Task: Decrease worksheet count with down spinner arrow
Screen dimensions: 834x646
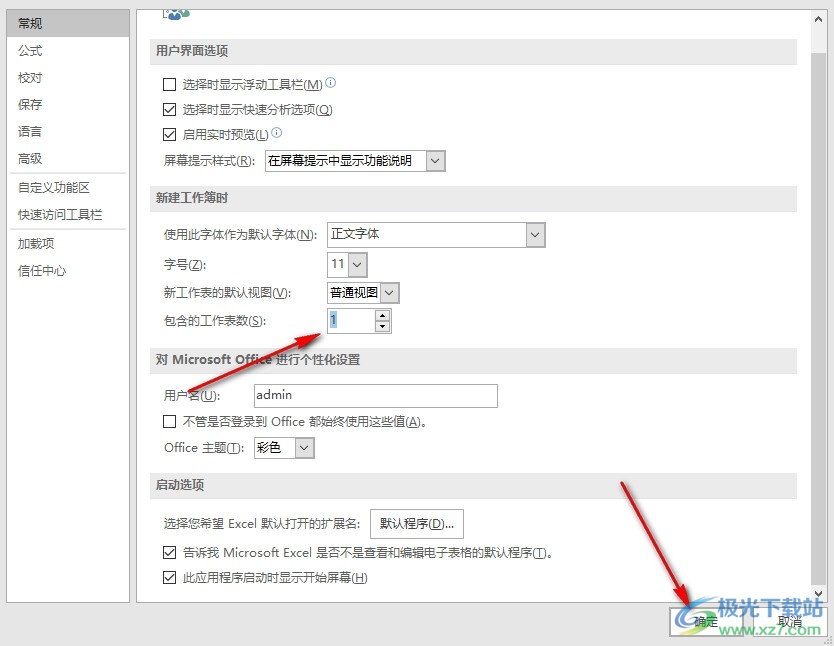Action: pos(382,326)
